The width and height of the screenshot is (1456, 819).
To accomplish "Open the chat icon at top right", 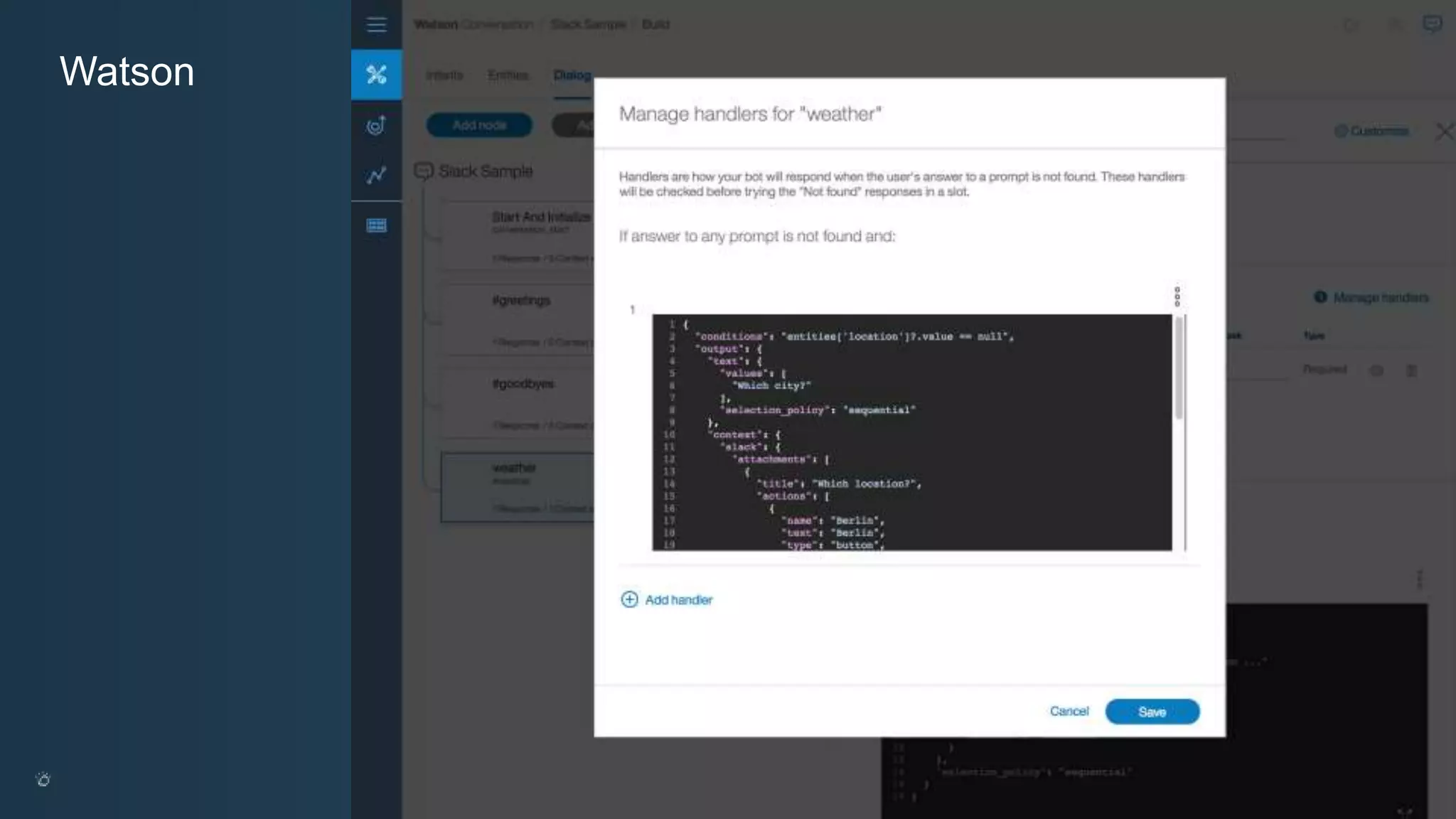I will [1432, 24].
